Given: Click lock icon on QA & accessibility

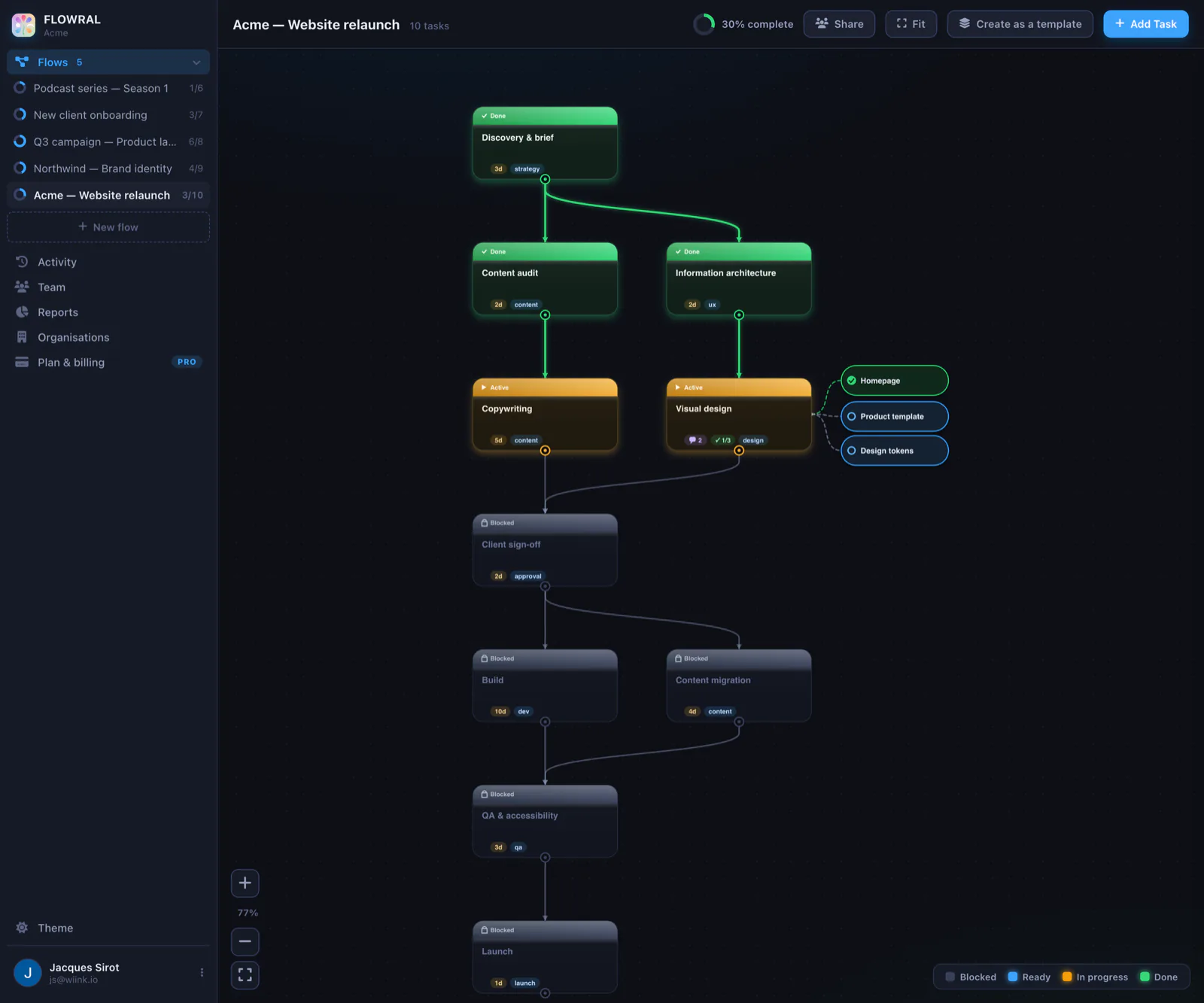Looking at the screenshot, I should pyautogui.click(x=485, y=794).
